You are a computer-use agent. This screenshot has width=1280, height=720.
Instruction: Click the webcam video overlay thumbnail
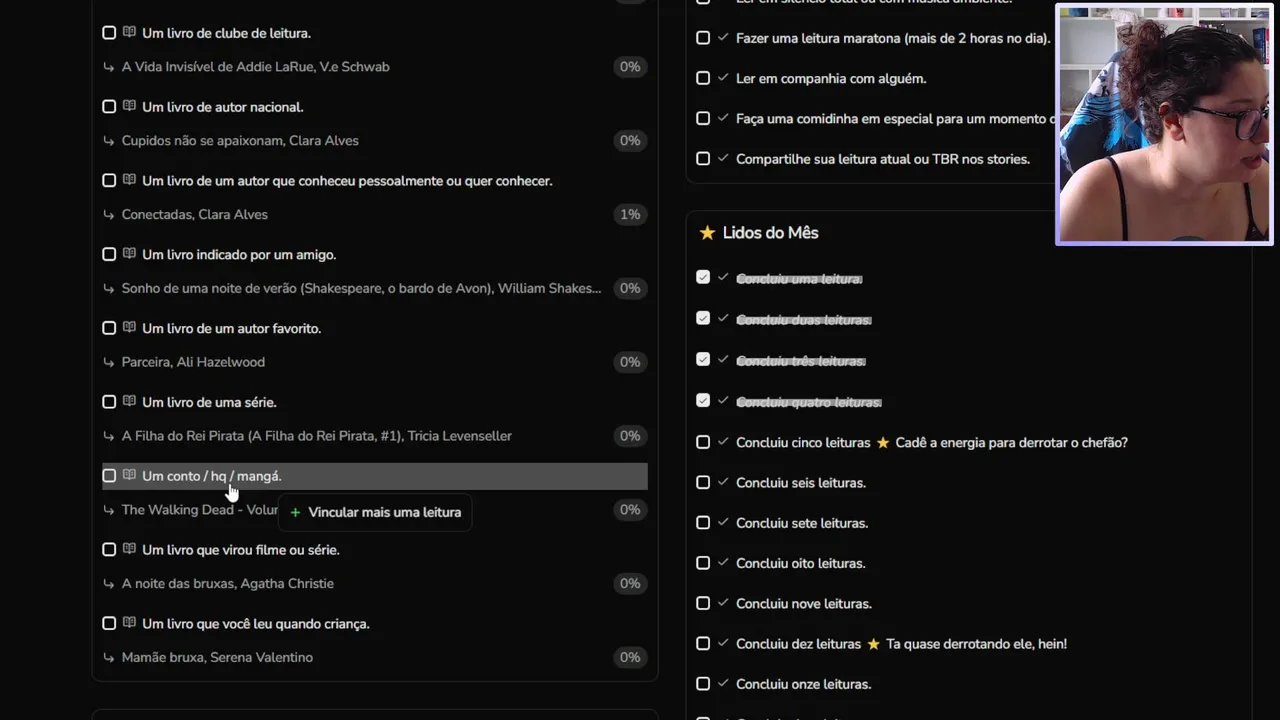pos(1164,125)
